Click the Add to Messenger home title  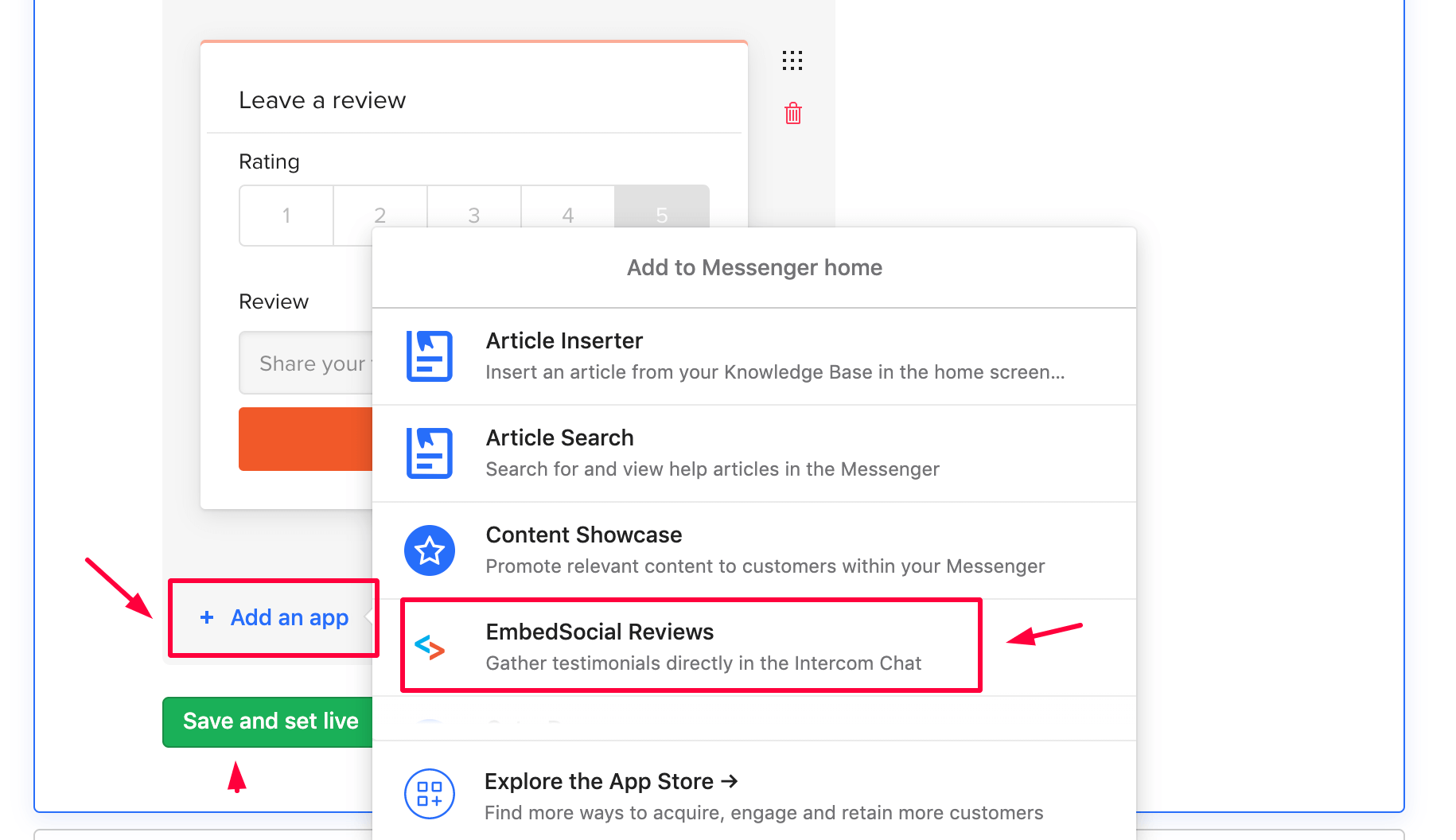754,267
